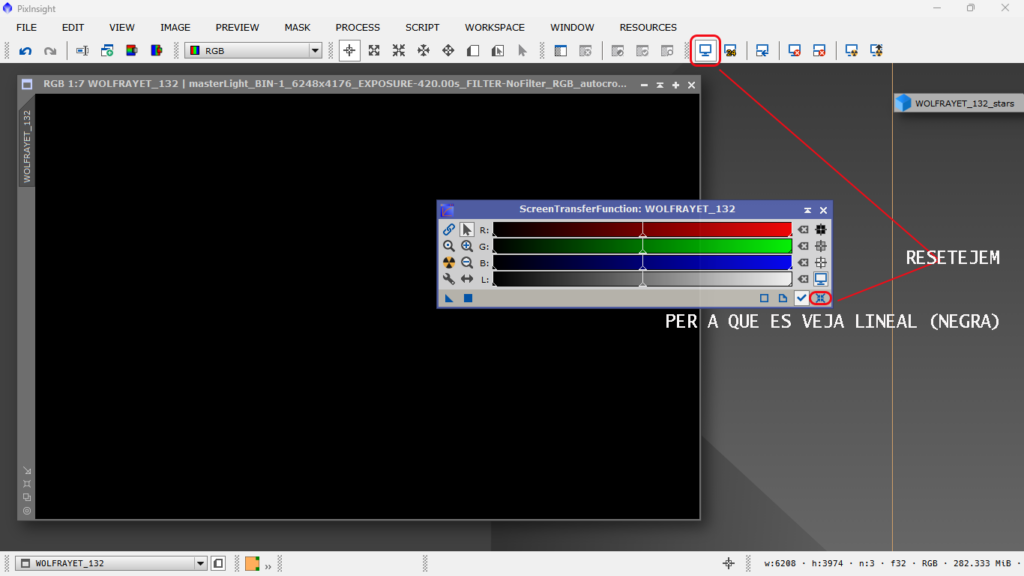Open the RGB display channel dropdown

(253, 50)
